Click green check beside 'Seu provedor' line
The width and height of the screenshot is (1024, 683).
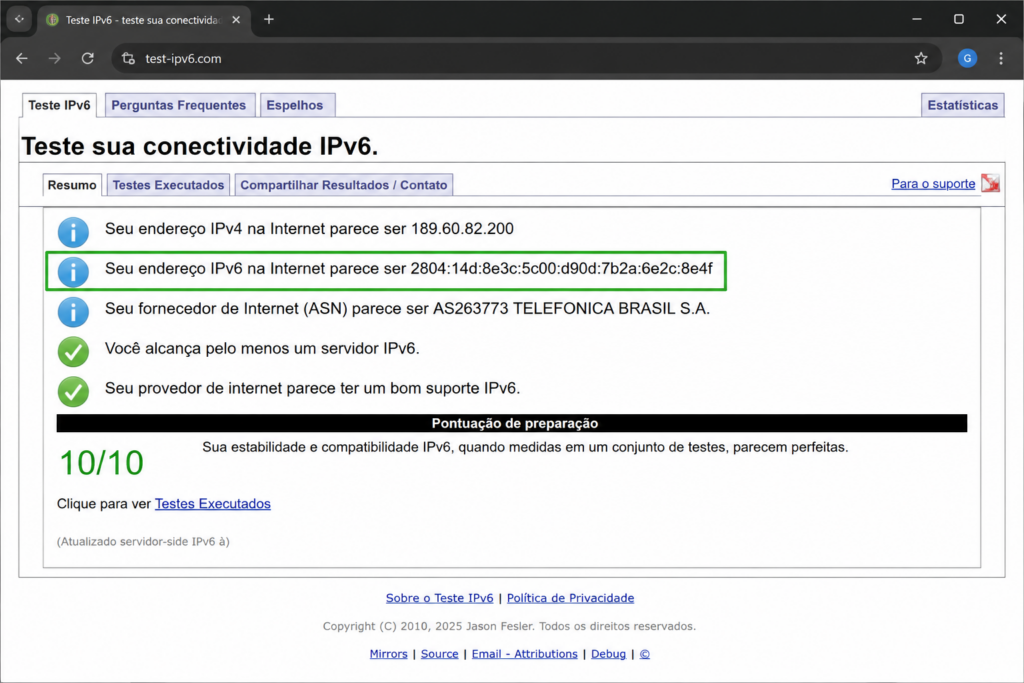[x=73, y=392]
